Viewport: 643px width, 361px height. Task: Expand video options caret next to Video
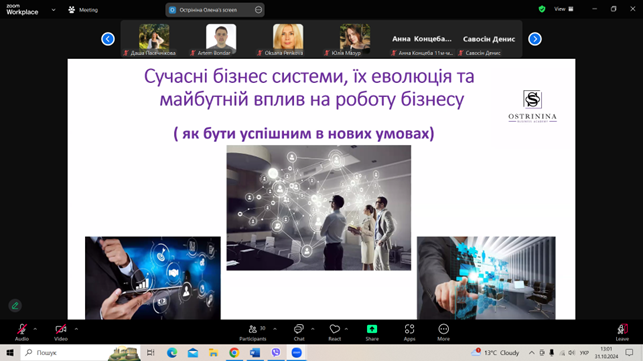76,329
